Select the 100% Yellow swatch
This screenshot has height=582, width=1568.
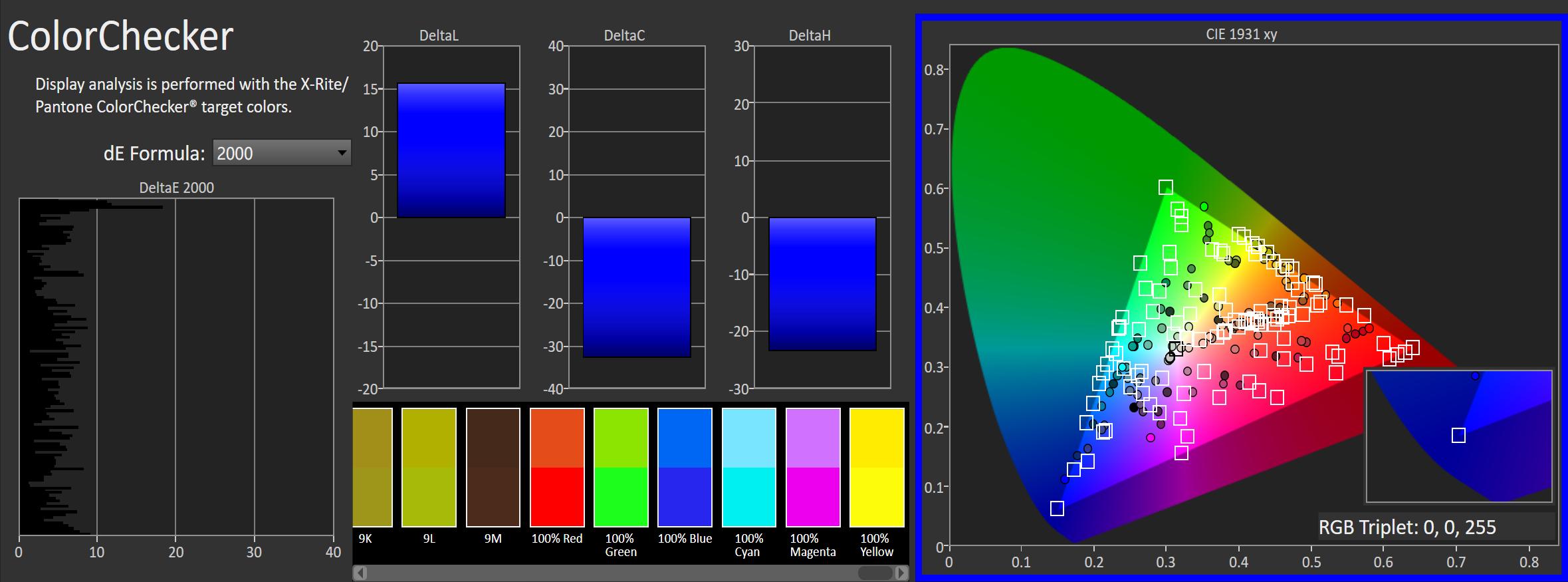click(x=877, y=467)
